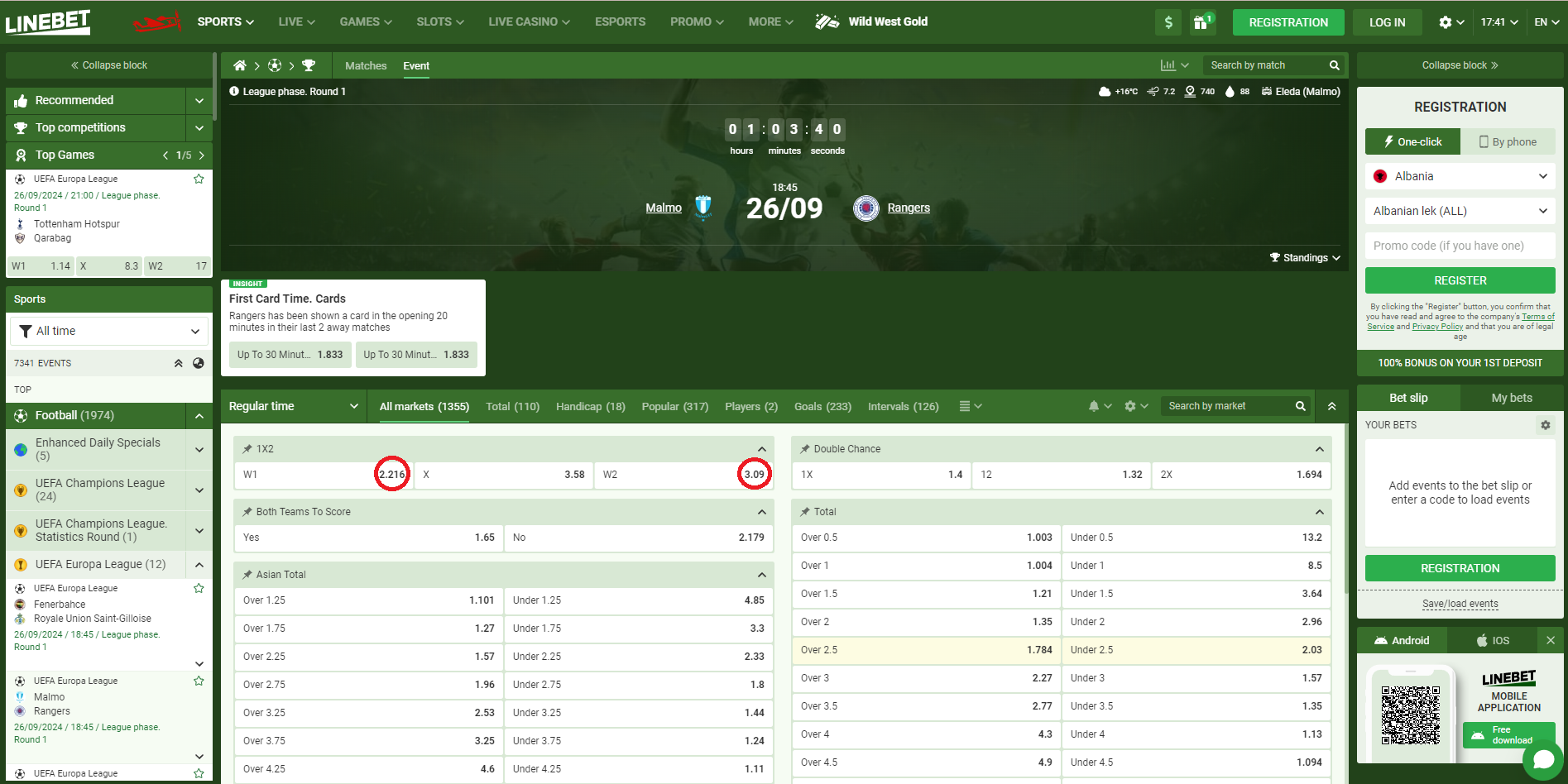
Task: Click the Search by market field
Action: (1226, 406)
